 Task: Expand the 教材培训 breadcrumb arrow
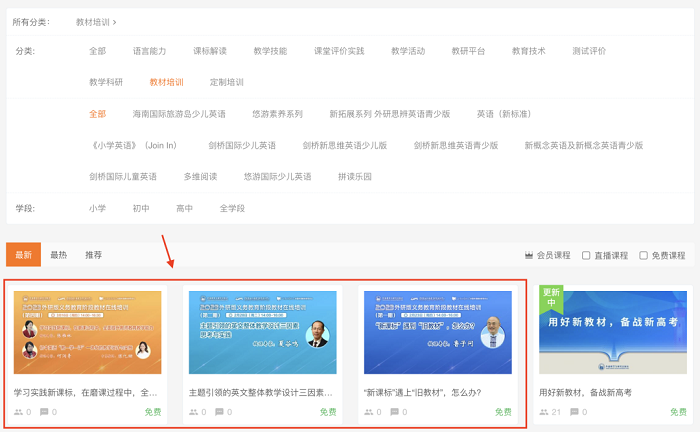tap(114, 21)
